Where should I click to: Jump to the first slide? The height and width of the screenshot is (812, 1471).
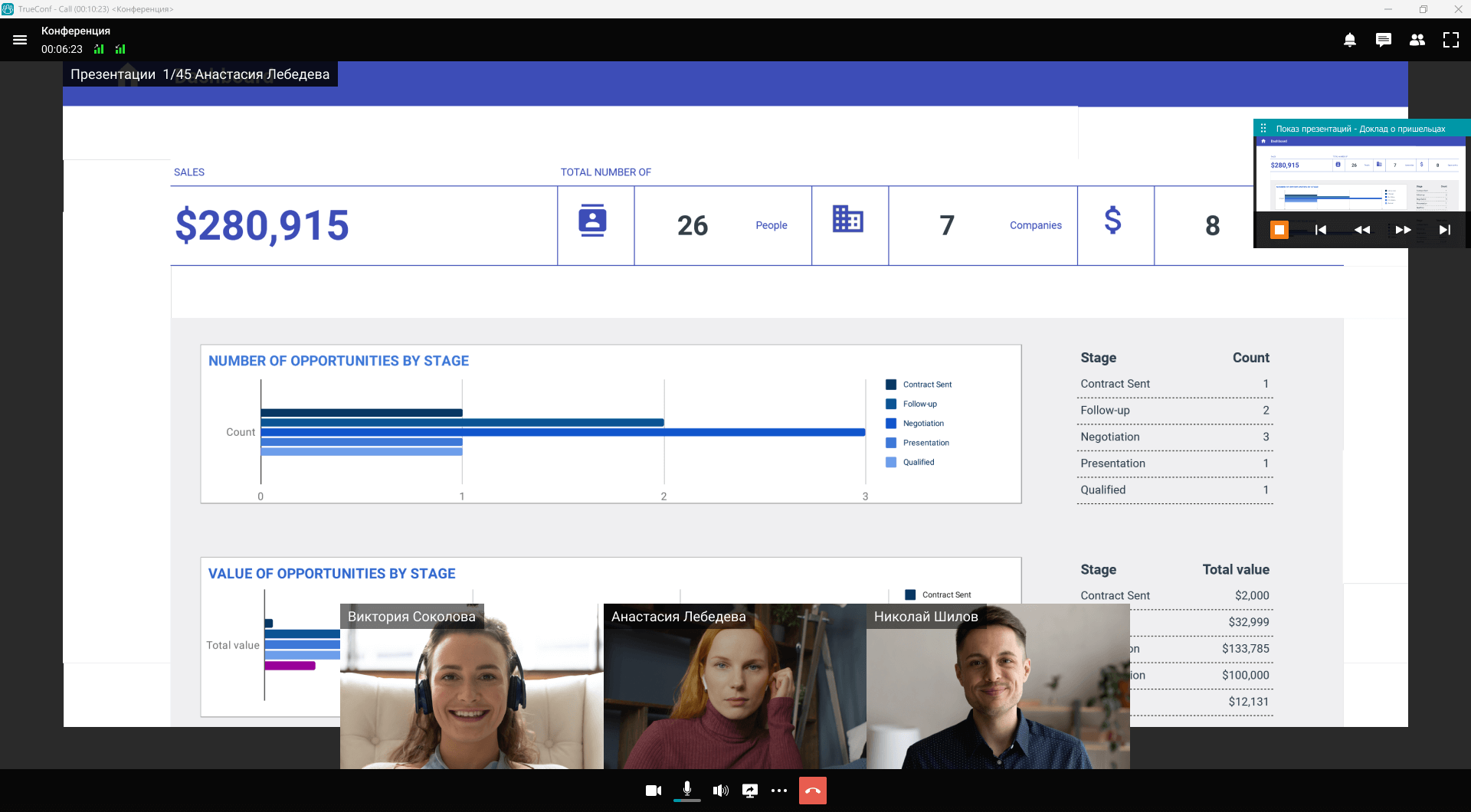click(x=1321, y=230)
